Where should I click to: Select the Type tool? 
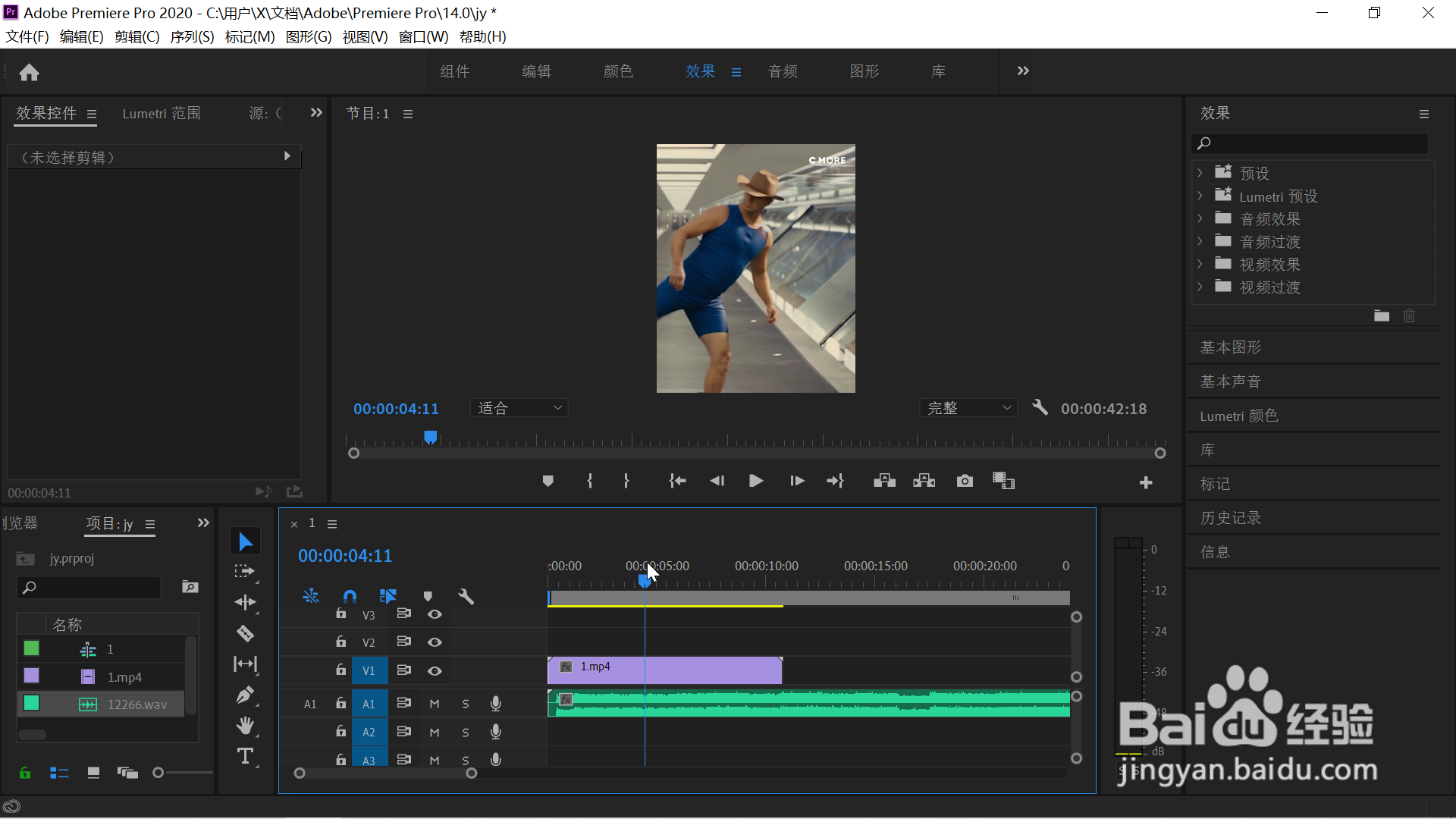click(245, 756)
